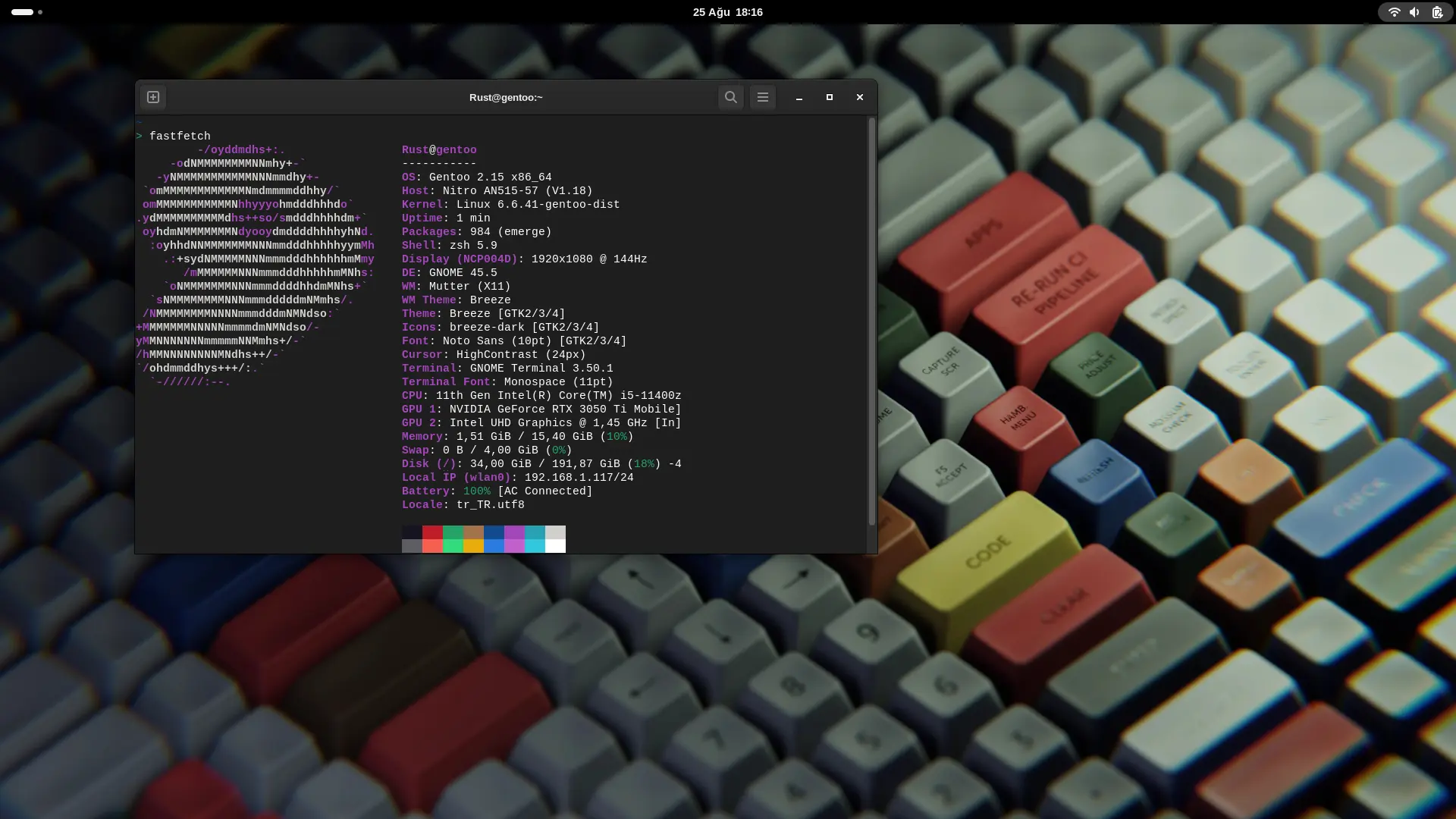Click the "Icons: breeze-dark" line
This screenshot has height=819, width=1456.
point(500,328)
